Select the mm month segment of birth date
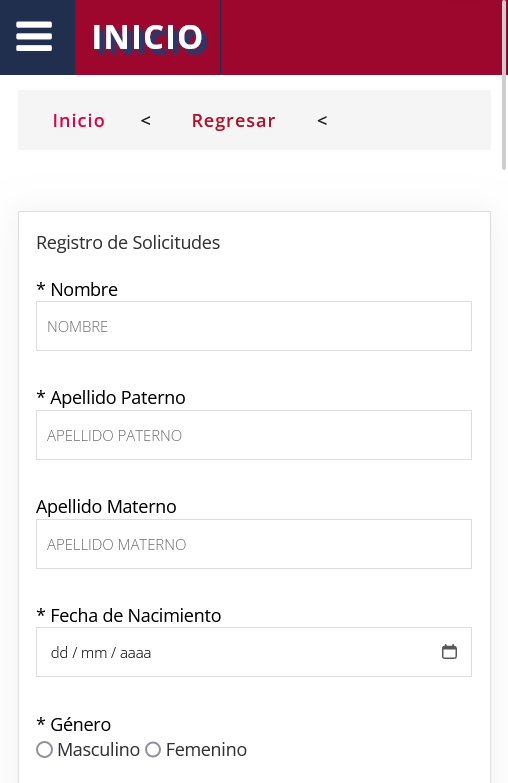 94,653
